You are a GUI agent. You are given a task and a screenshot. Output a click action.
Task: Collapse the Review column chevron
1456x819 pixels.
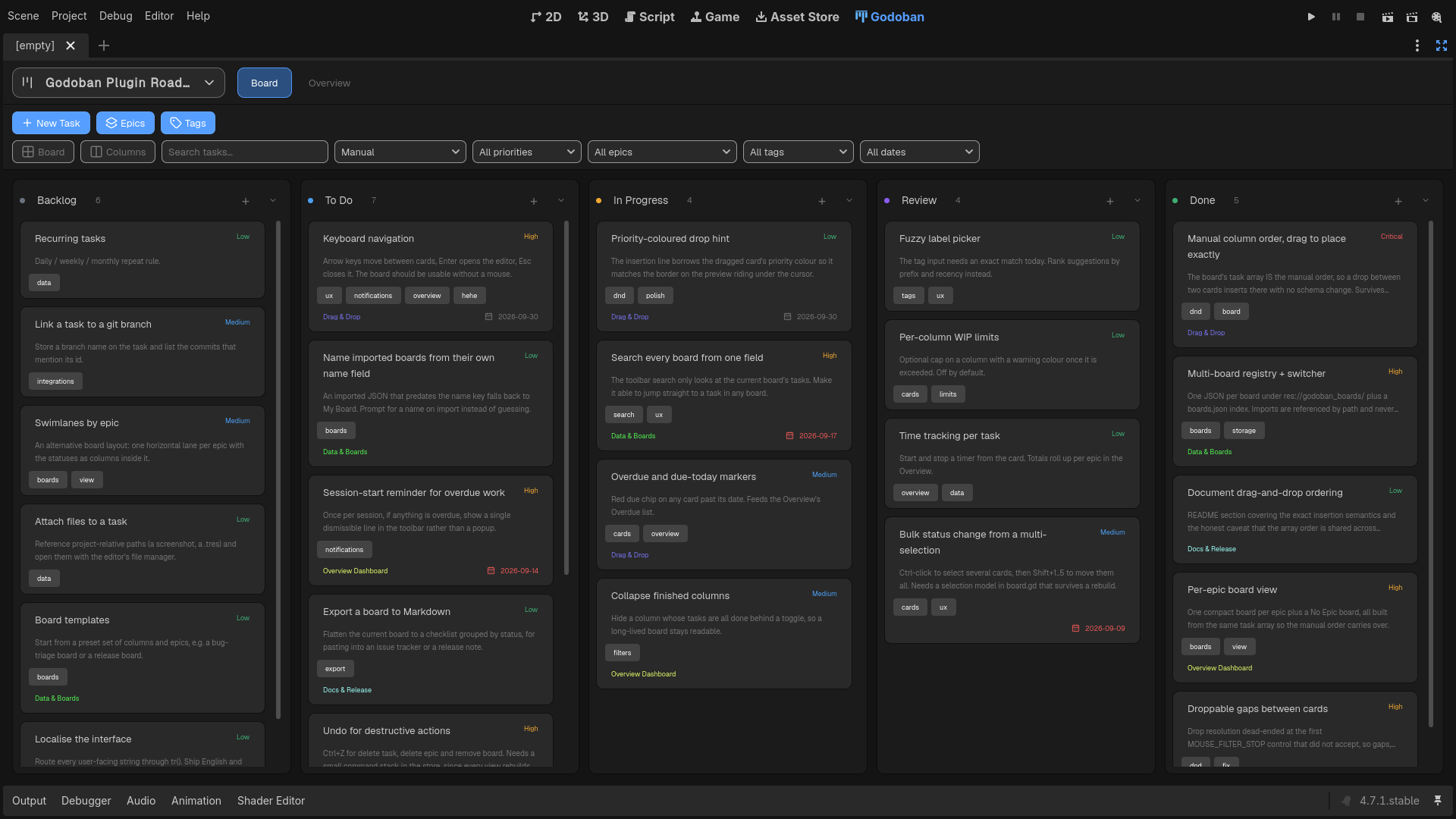1137,201
